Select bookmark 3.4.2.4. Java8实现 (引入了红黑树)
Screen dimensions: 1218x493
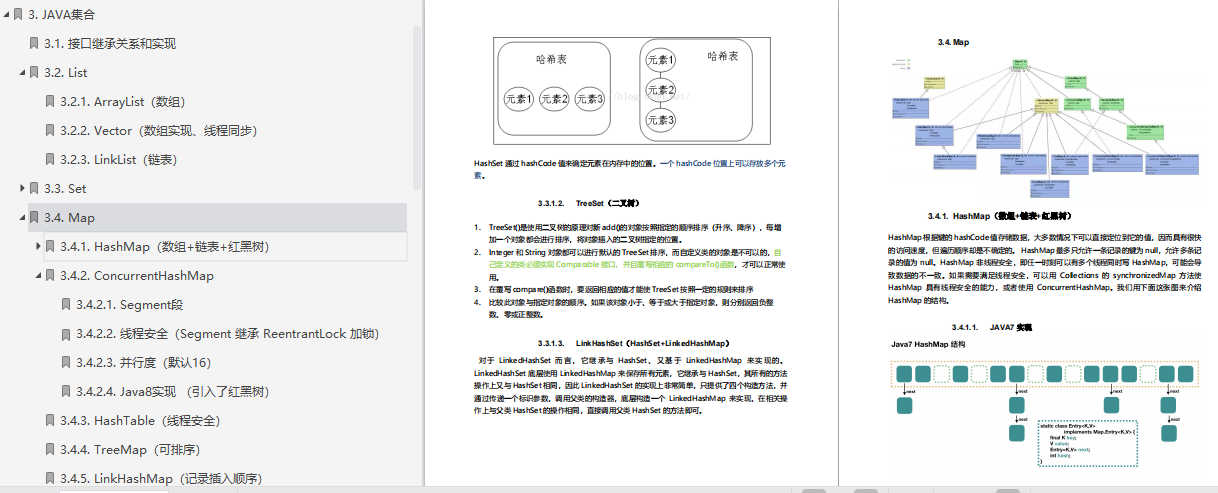pyautogui.click(x=172, y=391)
